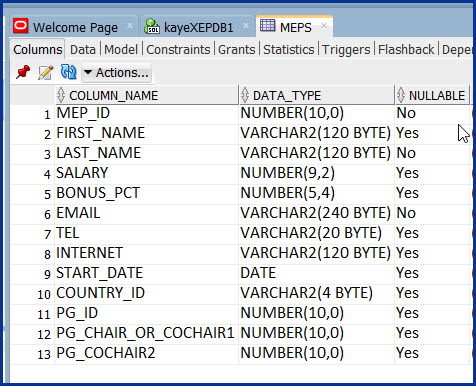Open the Data sub-tab
The height and width of the screenshot is (386, 476).
point(83,50)
